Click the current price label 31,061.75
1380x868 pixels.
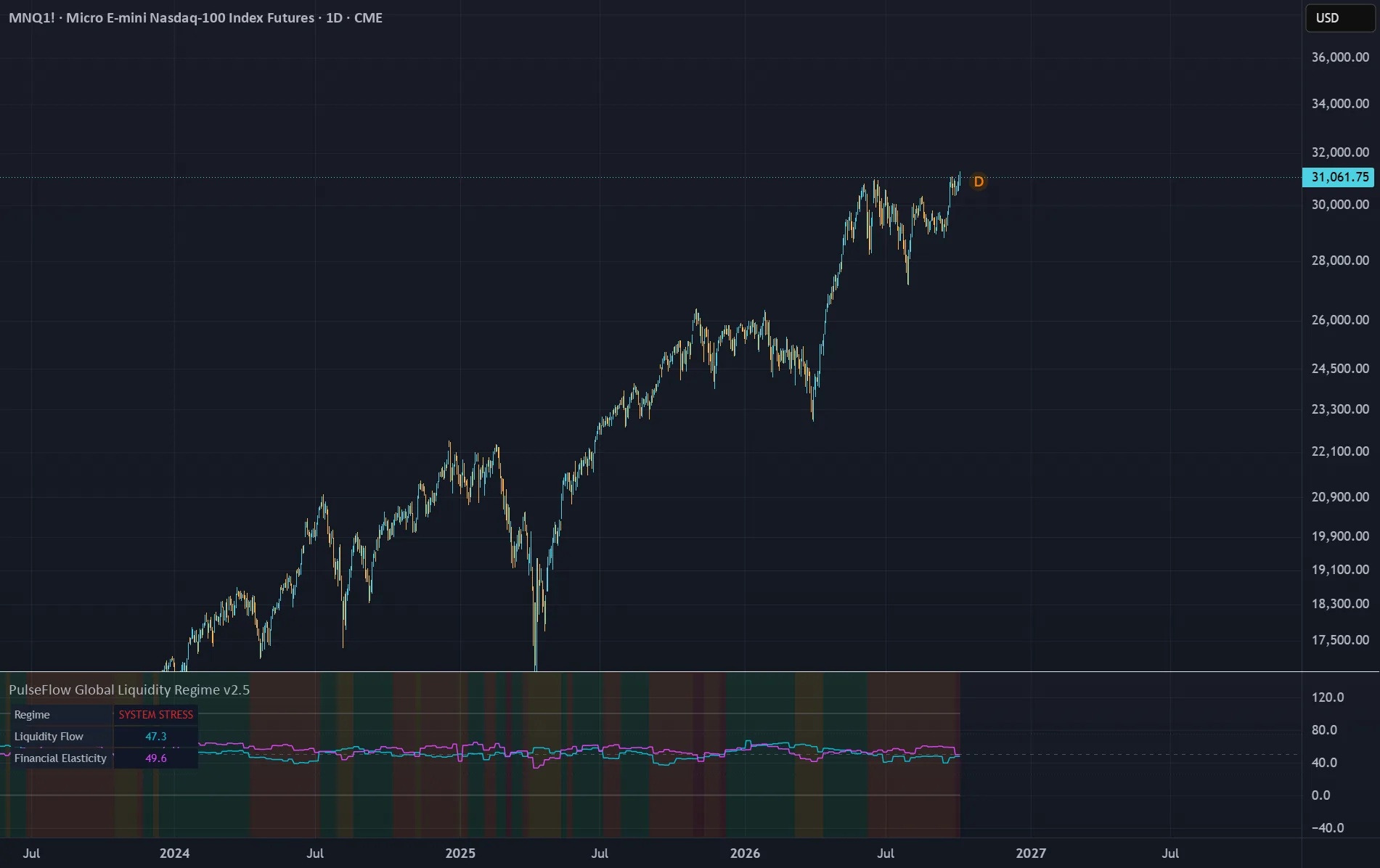(1339, 177)
